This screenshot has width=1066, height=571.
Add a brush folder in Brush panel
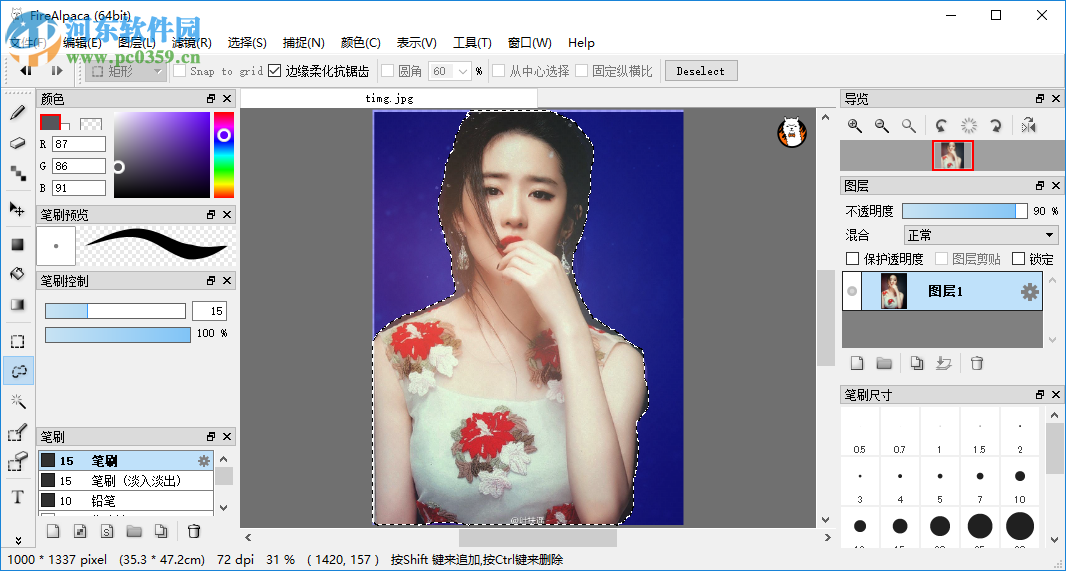point(134,531)
